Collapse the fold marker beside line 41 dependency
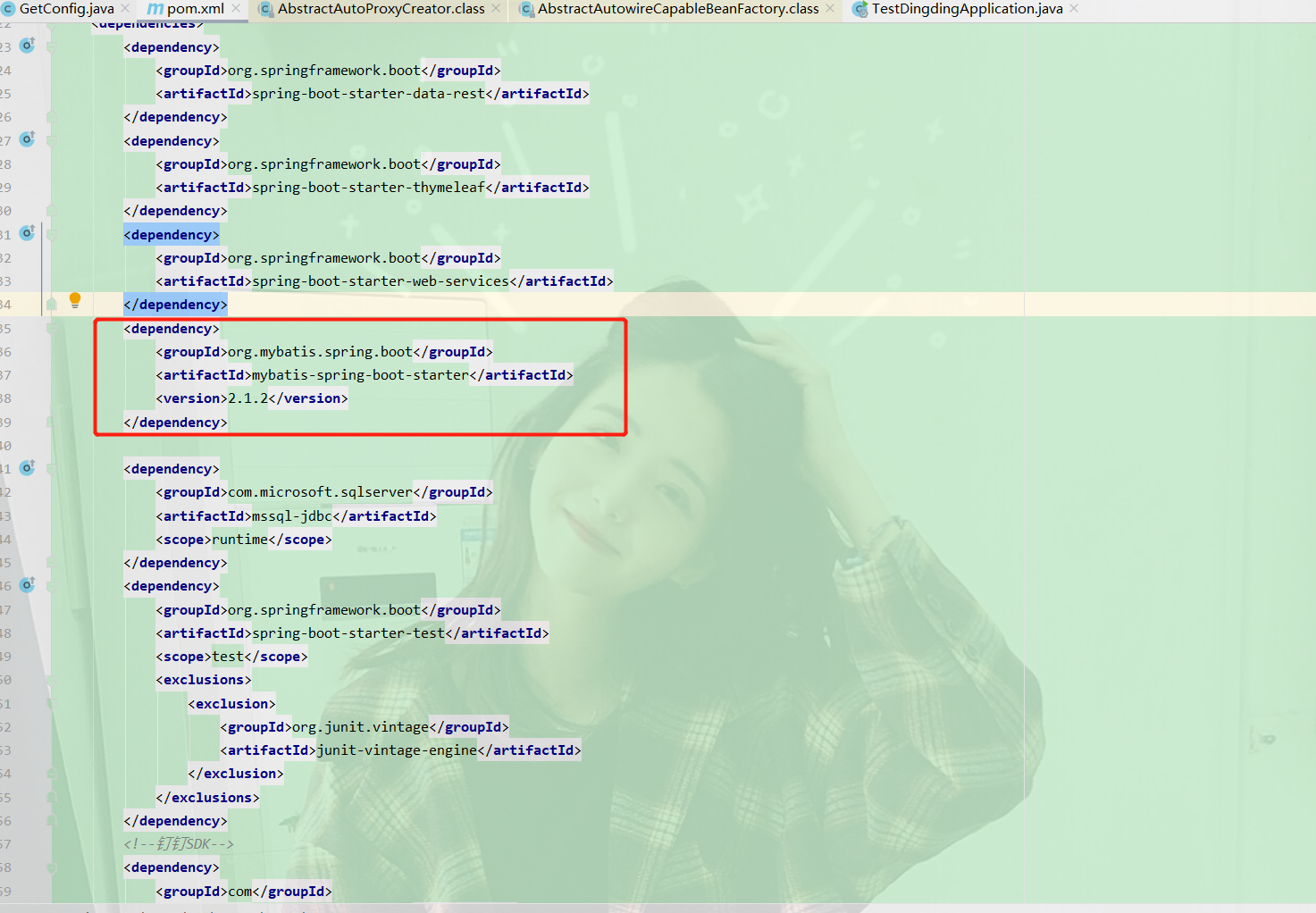 click(51, 467)
